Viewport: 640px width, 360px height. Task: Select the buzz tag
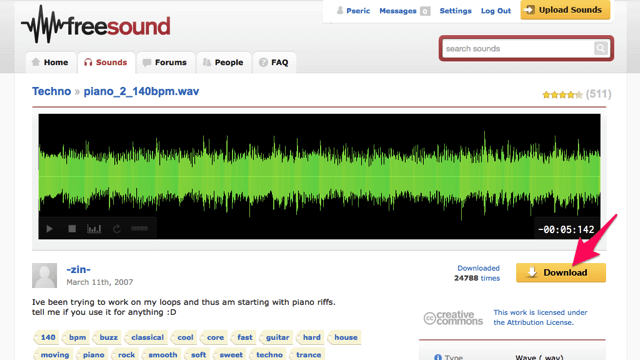(107, 338)
